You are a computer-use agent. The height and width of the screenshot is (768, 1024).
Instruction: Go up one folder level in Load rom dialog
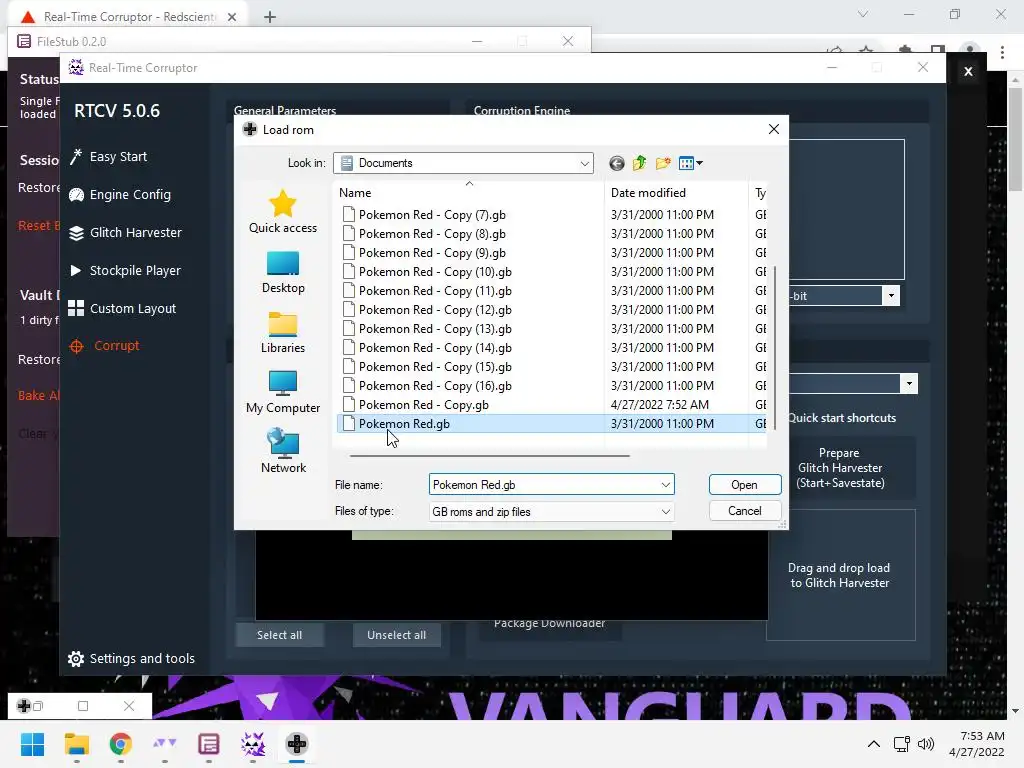pos(639,163)
